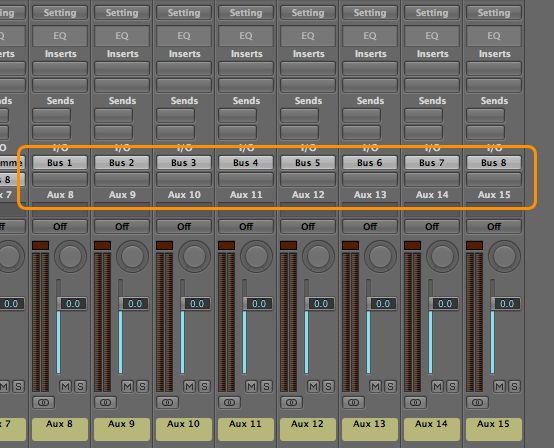Click the first Insert slot on Aux 12
554x448 pixels.
click(308, 68)
